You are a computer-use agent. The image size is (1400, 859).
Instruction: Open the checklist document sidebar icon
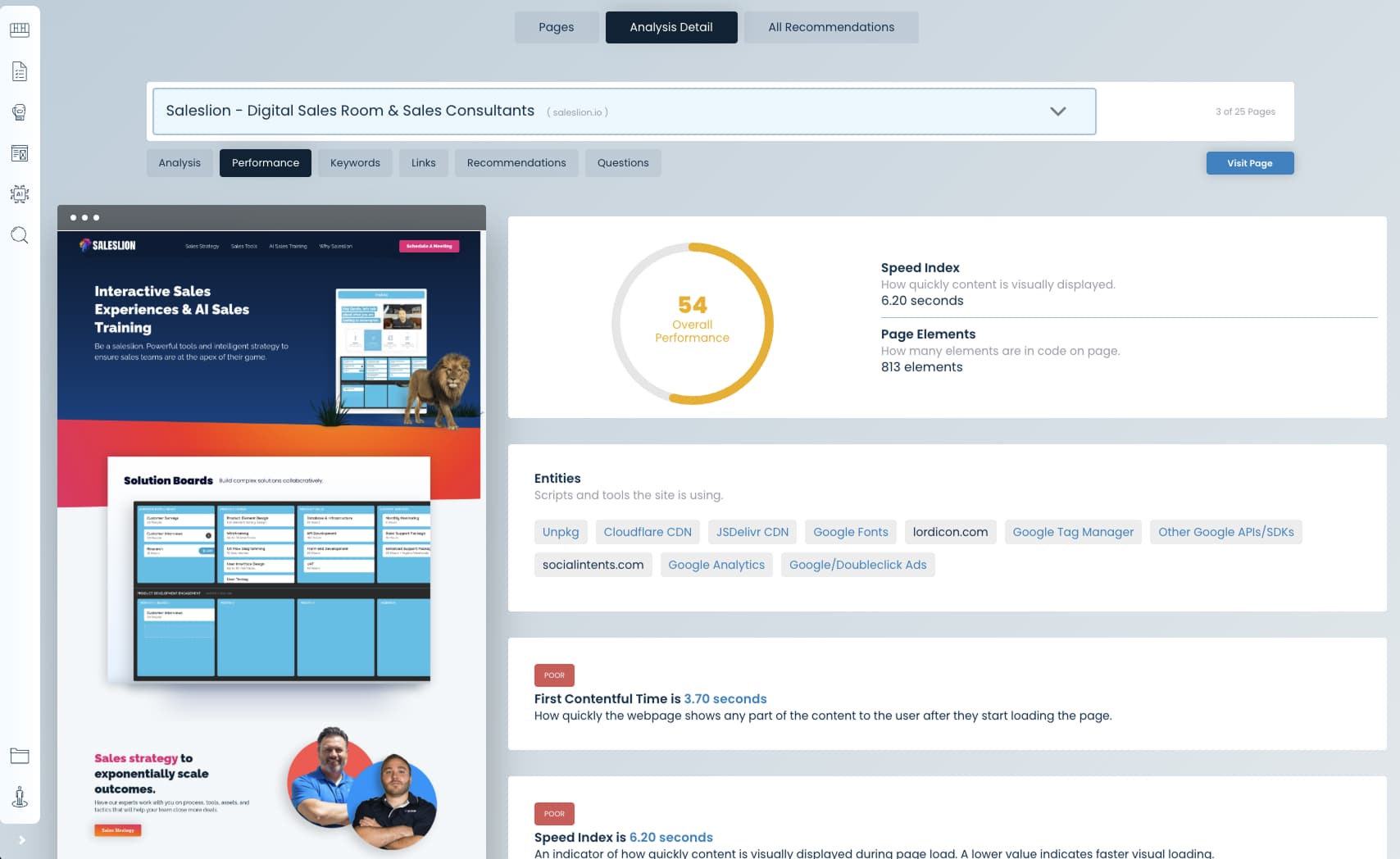[x=20, y=71]
